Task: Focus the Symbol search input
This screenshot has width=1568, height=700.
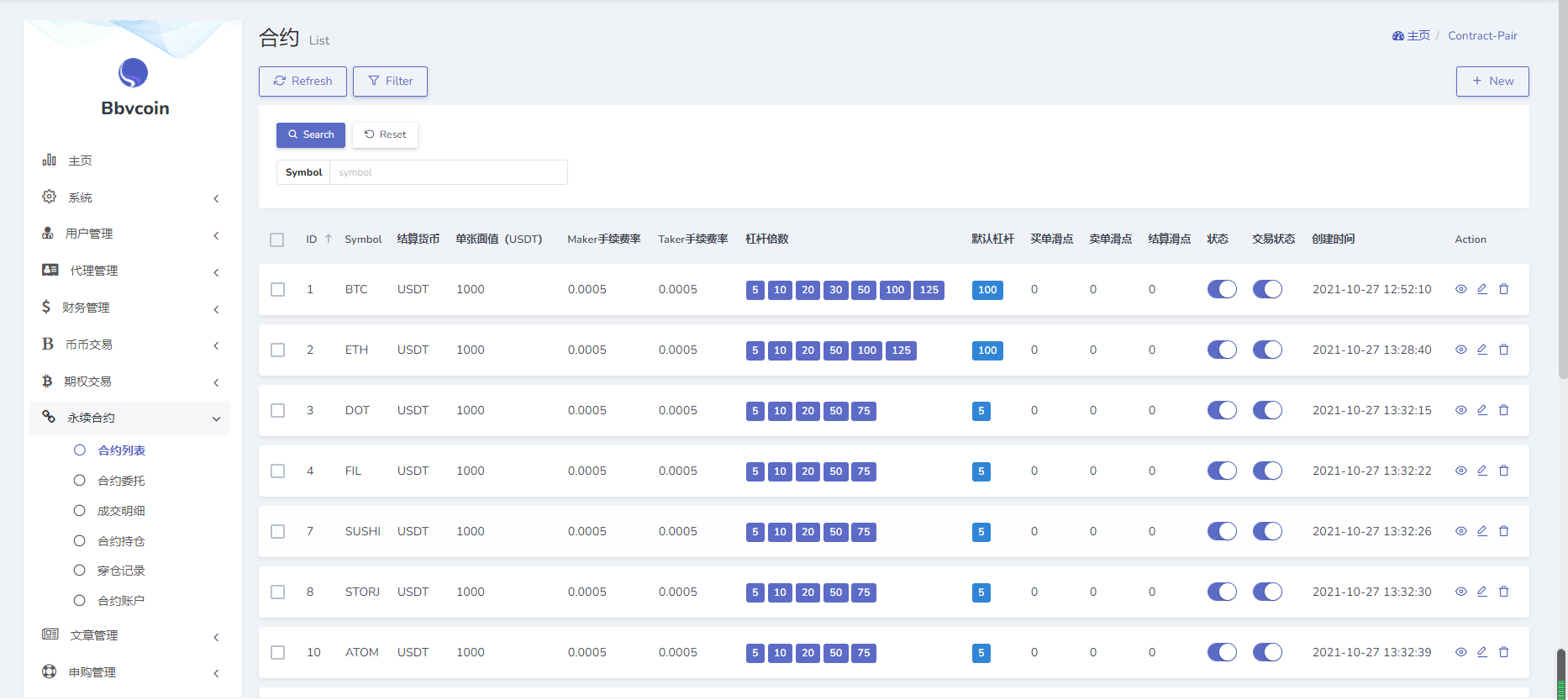Action: point(449,172)
